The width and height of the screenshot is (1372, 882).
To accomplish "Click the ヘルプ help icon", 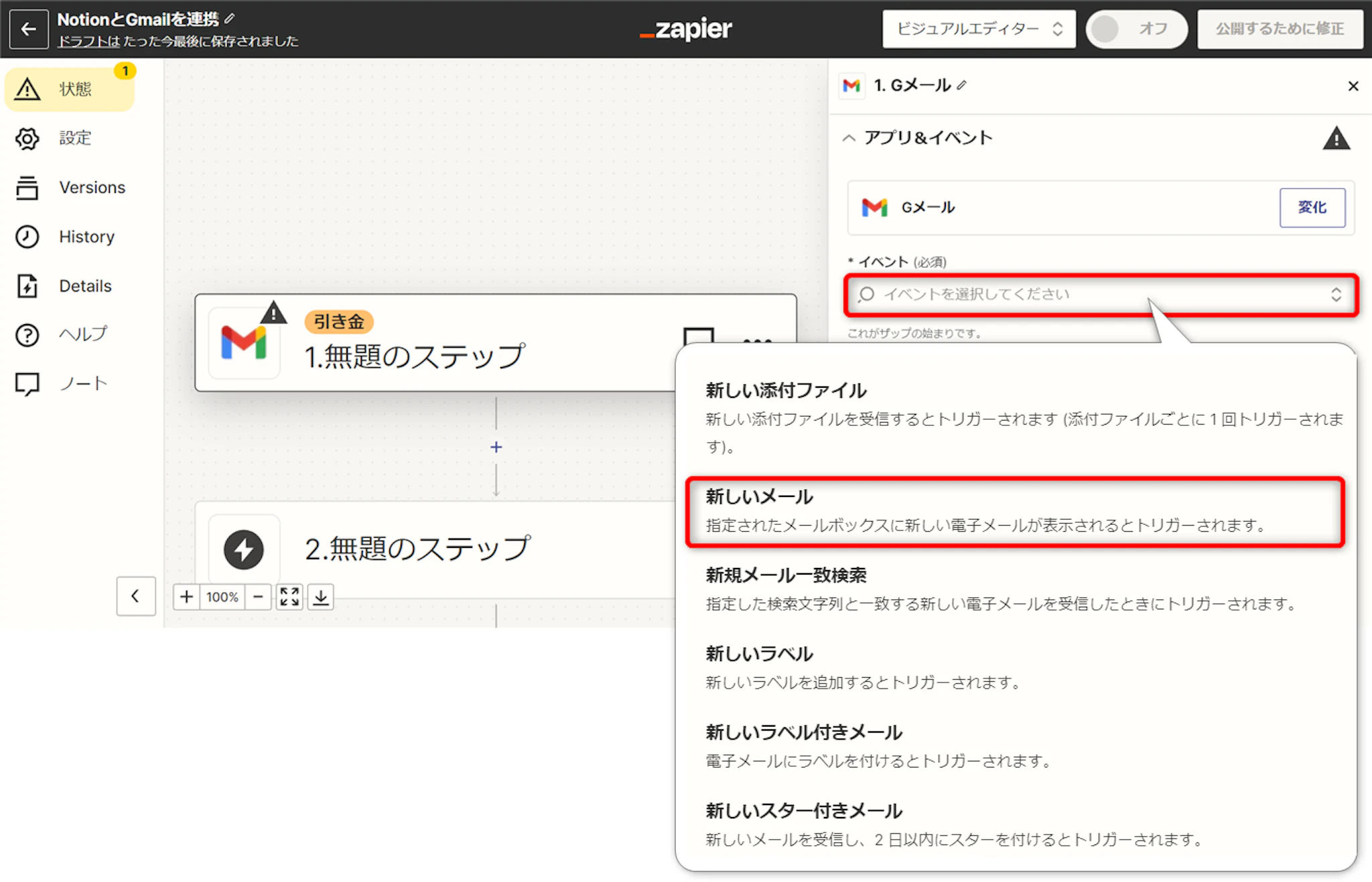I will click(x=27, y=334).
